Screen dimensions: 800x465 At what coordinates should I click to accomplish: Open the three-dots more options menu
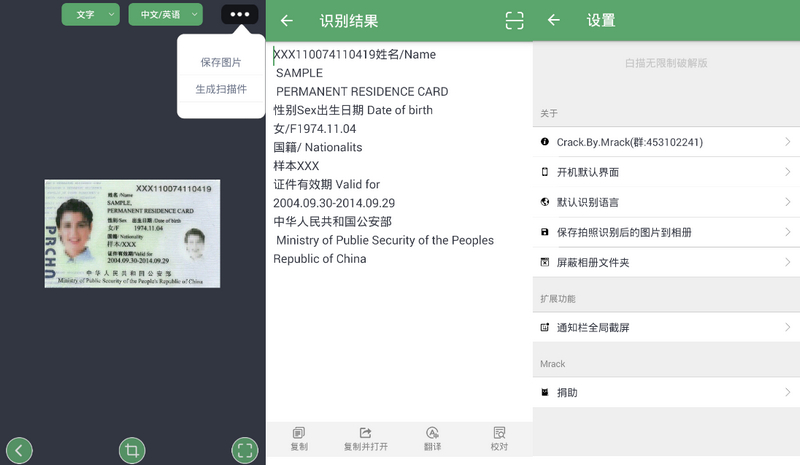click(x=240, y=15)
